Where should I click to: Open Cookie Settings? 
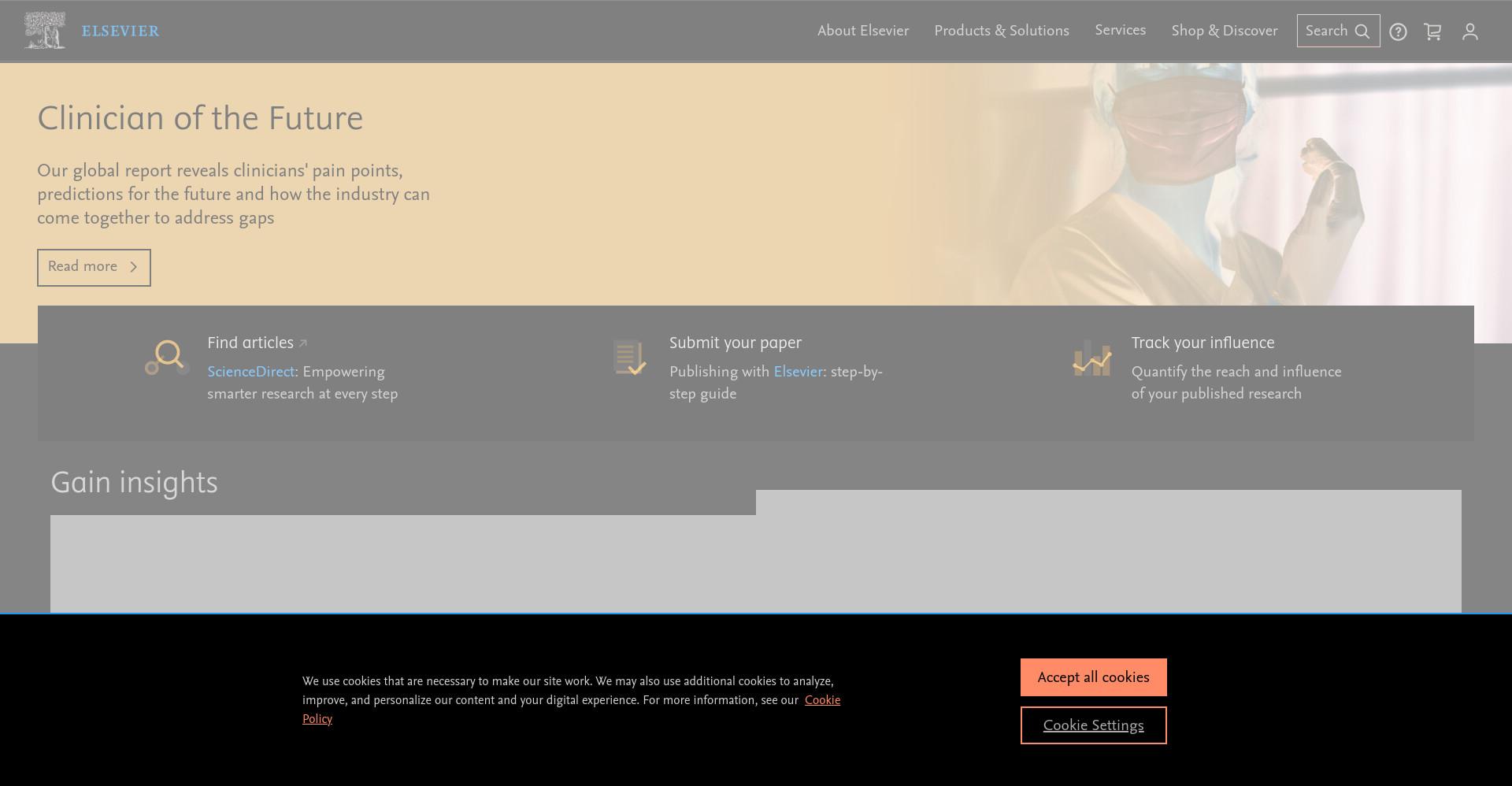click(x=1093, y=725)
